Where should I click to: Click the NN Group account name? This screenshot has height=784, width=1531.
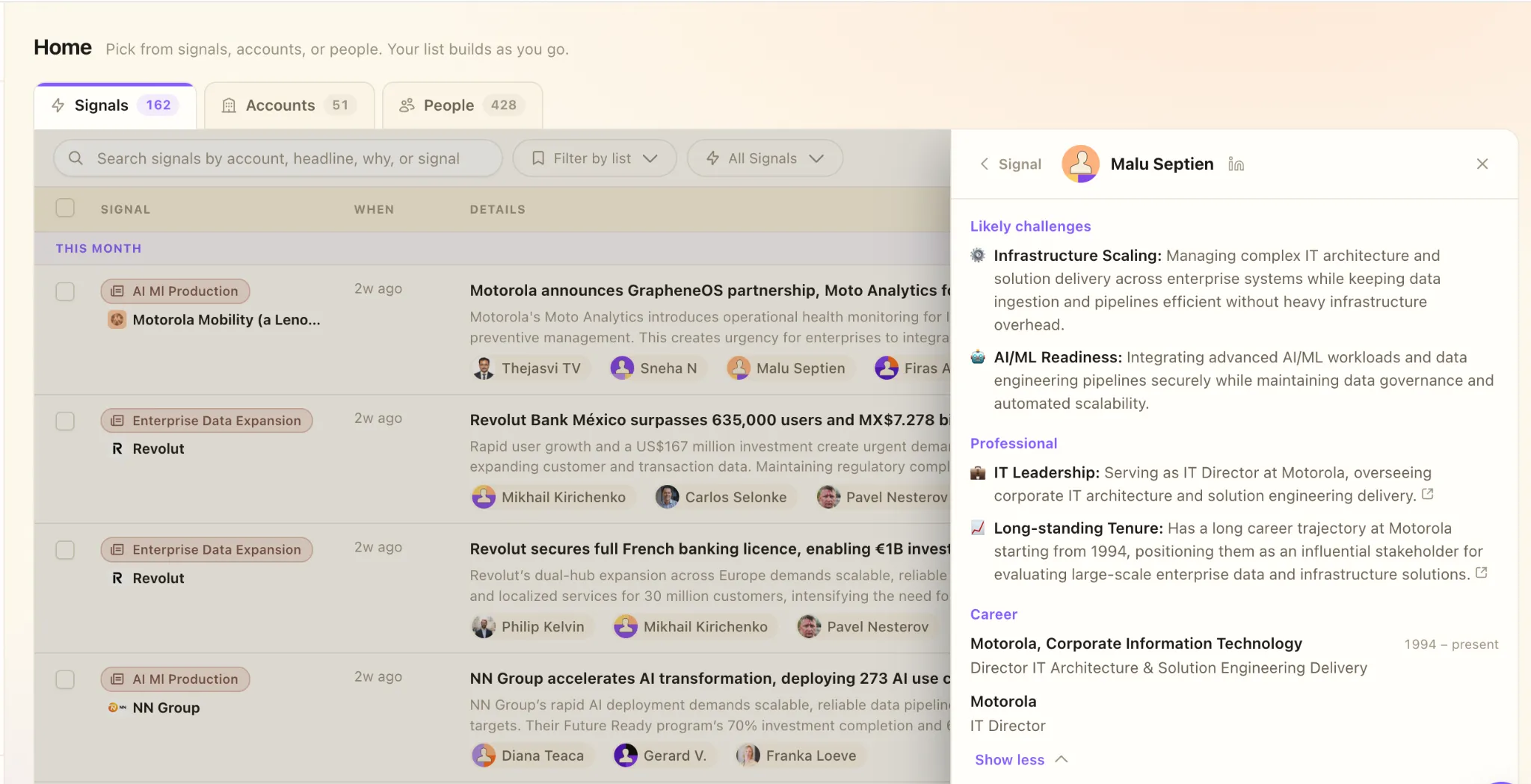tap(166, 708)
